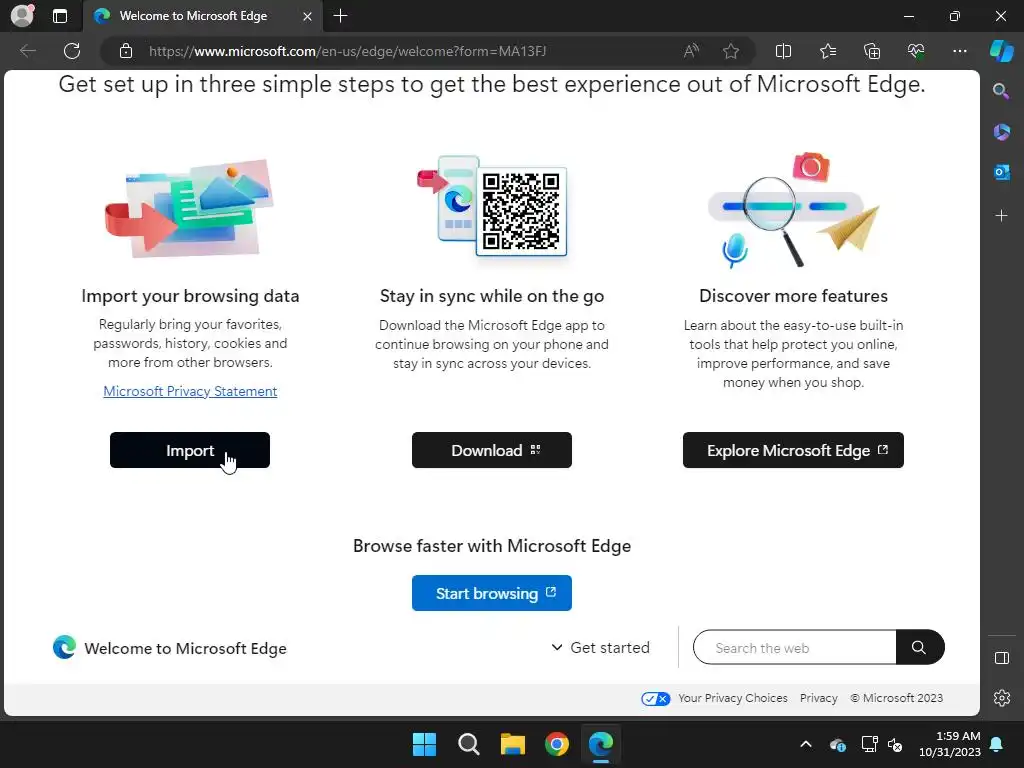Click Microsoft Edge taskbar icon
This screenshot has height=768, width=1024.
pyautogui.click(x=601, y=744)
